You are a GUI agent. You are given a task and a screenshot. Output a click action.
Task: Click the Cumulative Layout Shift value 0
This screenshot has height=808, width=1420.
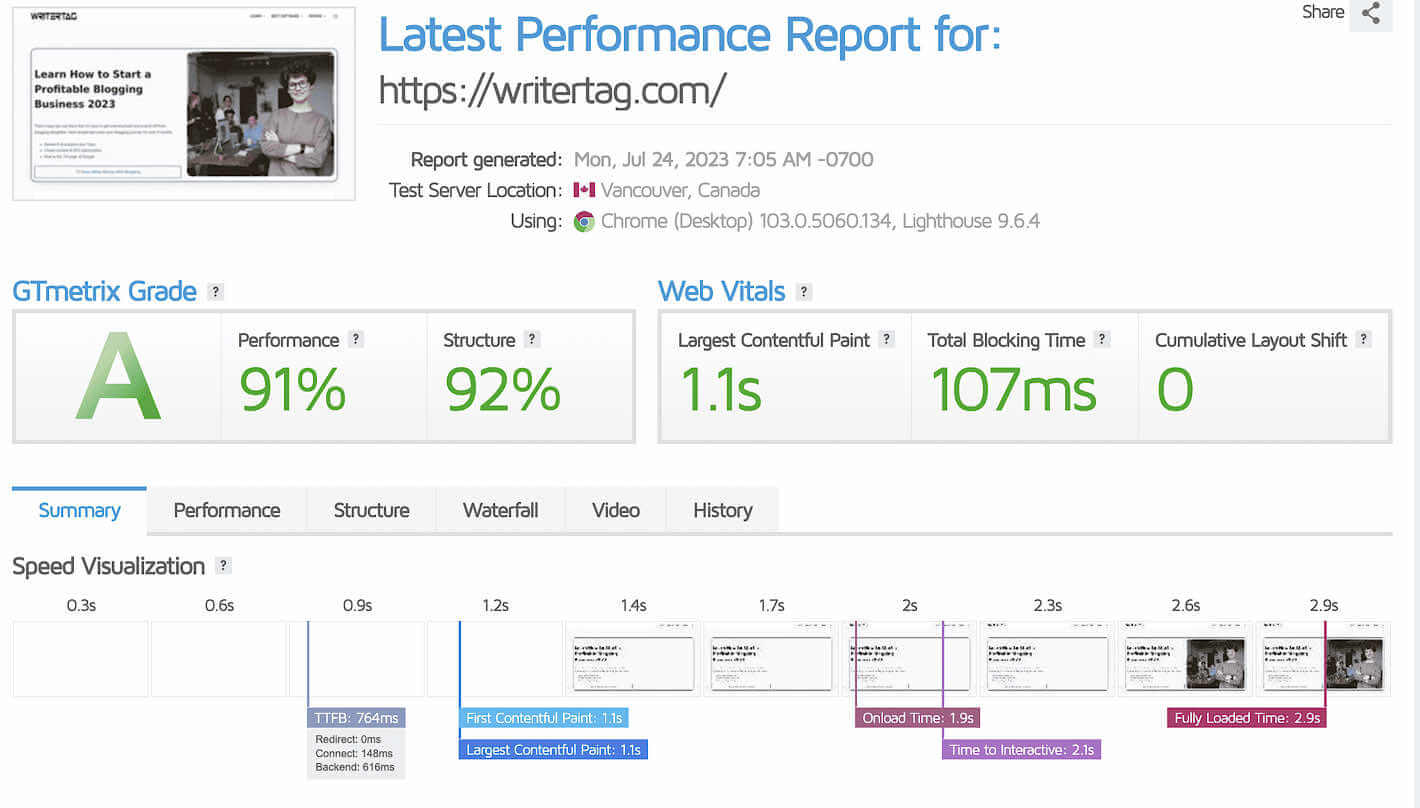point(1175,389)
